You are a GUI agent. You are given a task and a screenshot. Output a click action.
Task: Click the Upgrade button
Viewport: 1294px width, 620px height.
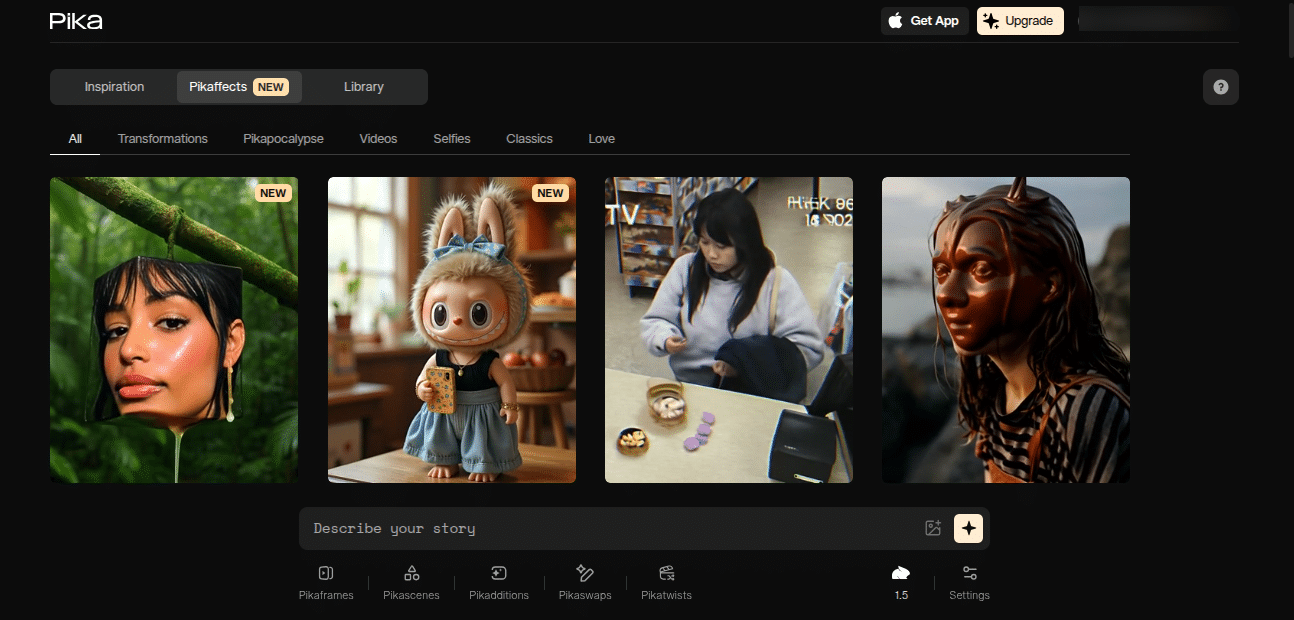1019,21
